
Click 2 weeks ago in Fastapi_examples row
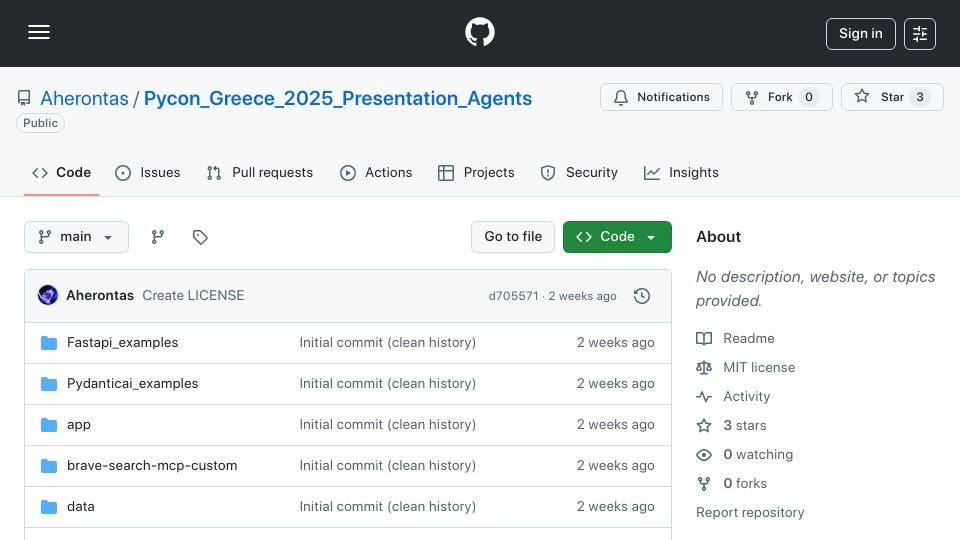(615, 342)
